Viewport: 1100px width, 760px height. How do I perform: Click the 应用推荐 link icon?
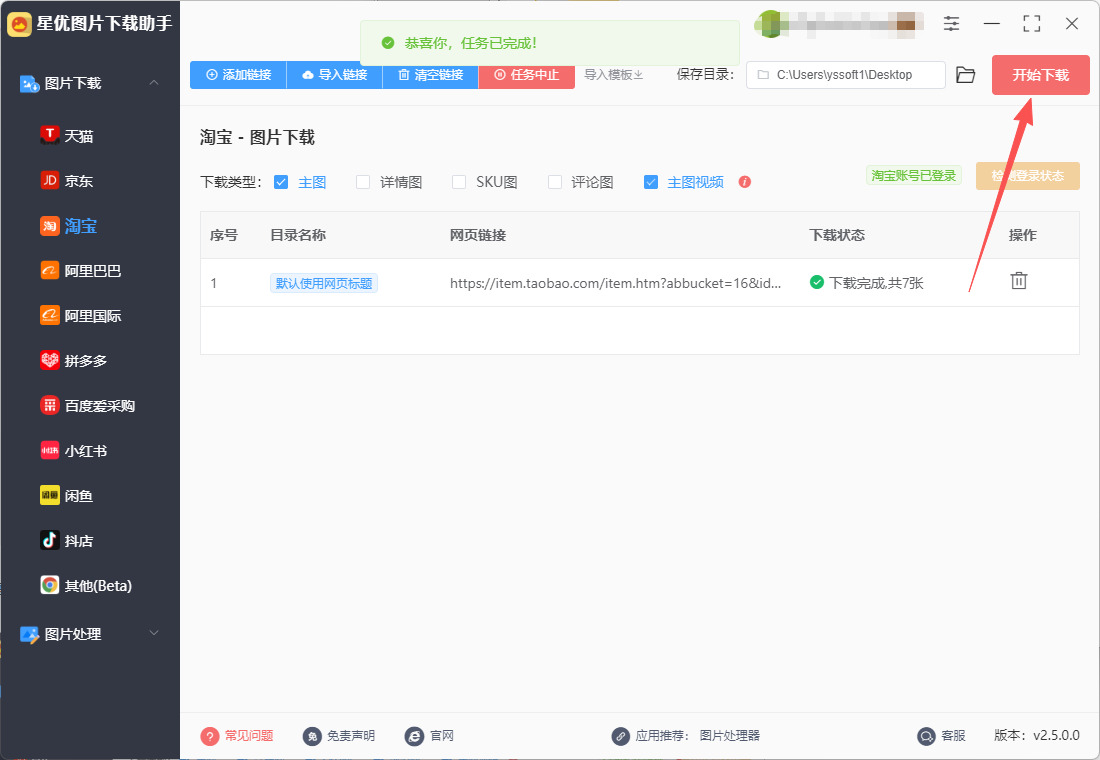[620, 735]
